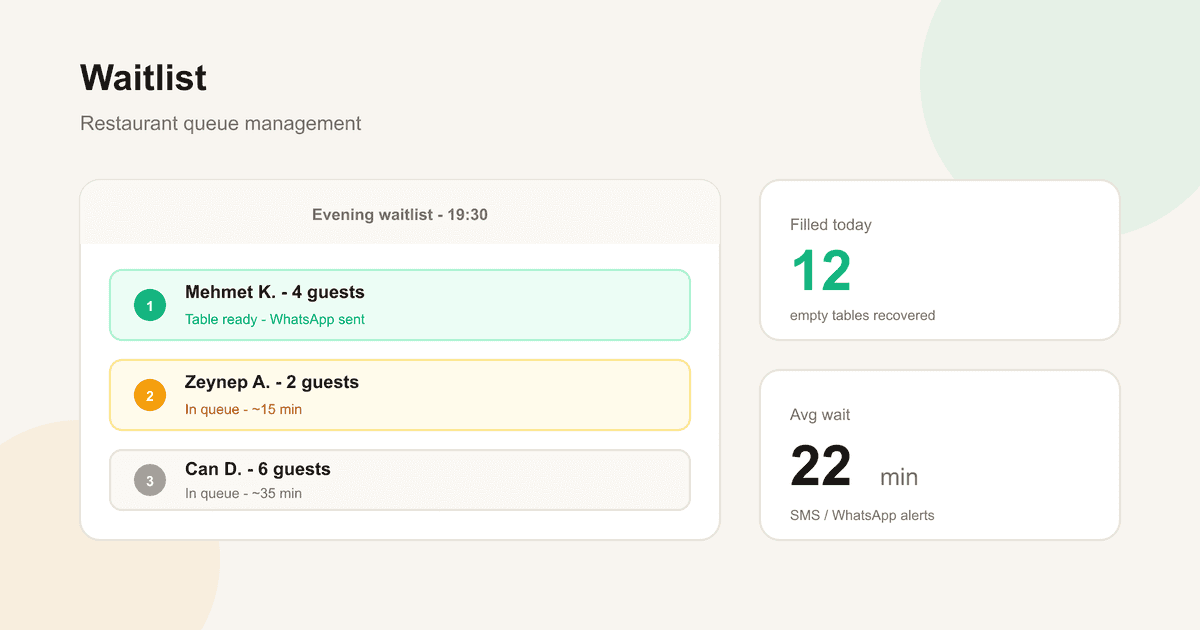Click the SMS / WhatsApp alerts text
Screen dimensions: 1200x630
coord(862,515)
